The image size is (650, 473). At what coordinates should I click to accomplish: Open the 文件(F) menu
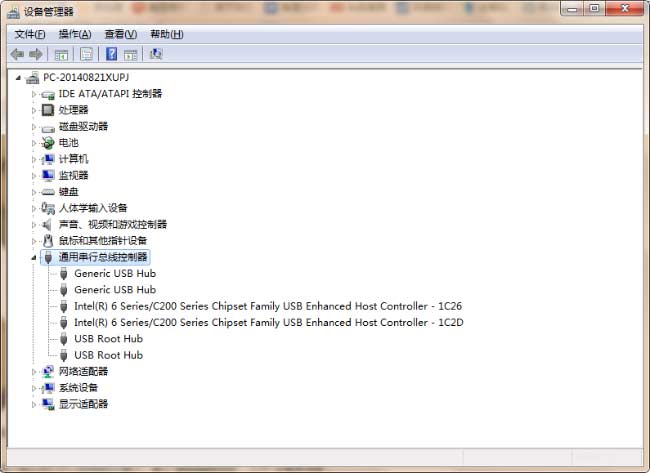coord(30,34)
